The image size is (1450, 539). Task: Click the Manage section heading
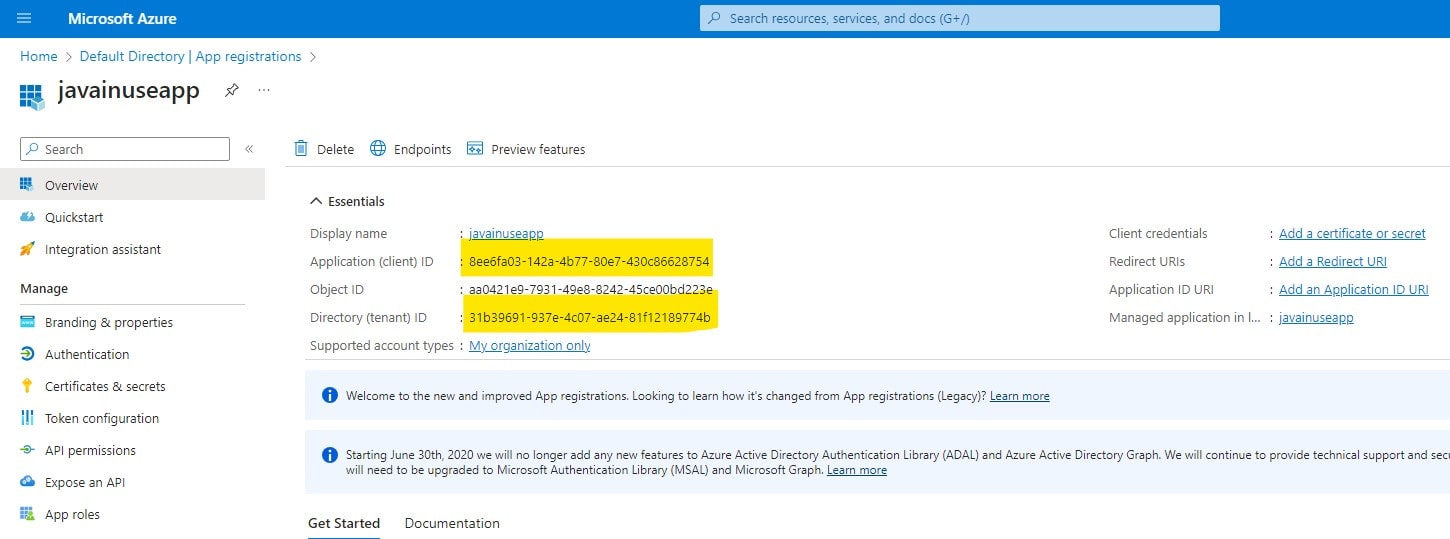point(44,288)
